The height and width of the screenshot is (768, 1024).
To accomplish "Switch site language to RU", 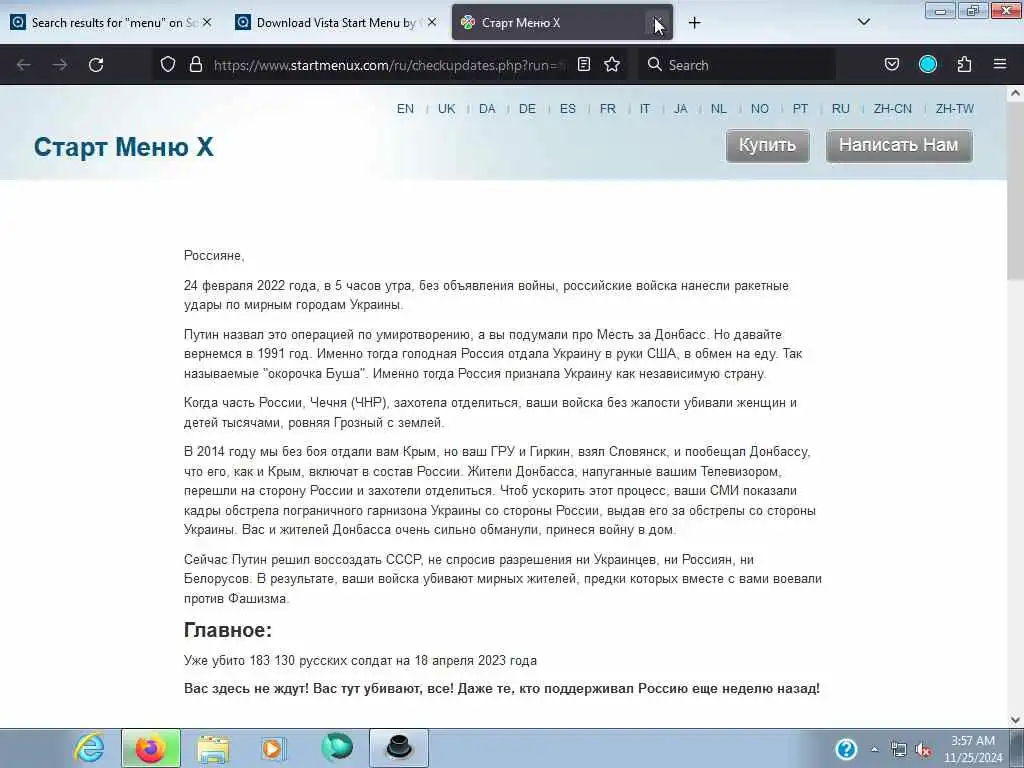I will coord(840,109).
